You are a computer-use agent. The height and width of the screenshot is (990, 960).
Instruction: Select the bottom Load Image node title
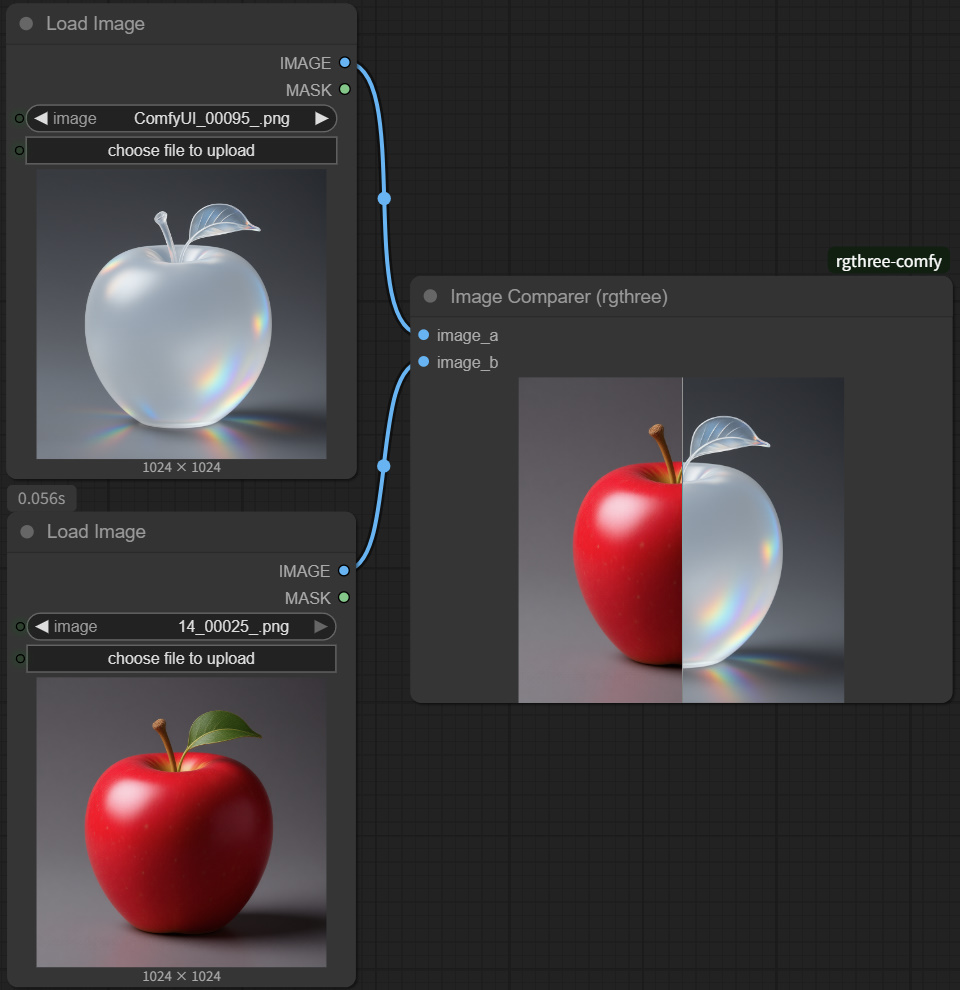tap(96, 532)
